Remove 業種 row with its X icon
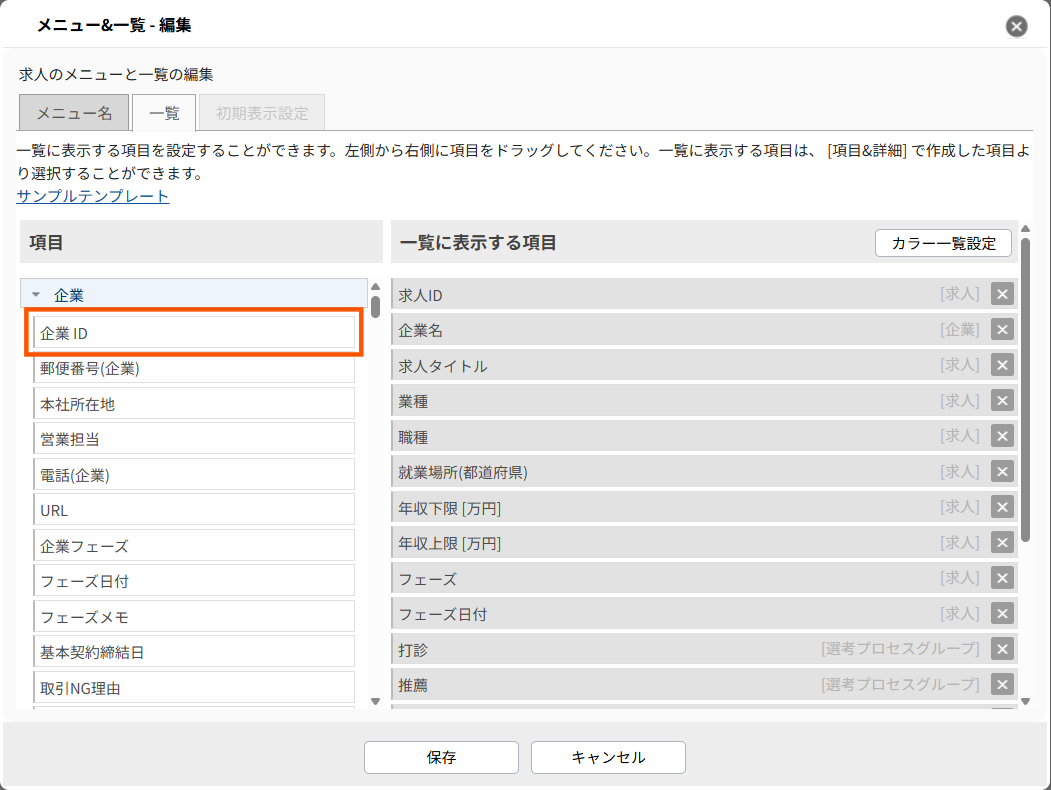The width and height of the screenshot is (1051, 790). [x=1002, y=401]
